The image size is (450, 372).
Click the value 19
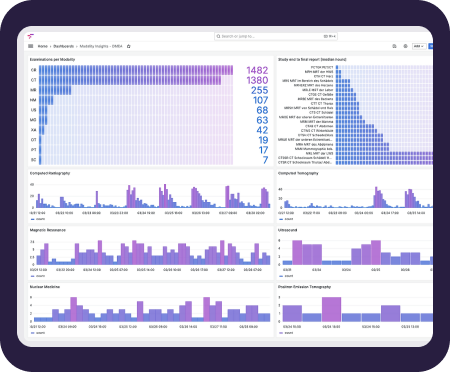click(x=263, y=140)
